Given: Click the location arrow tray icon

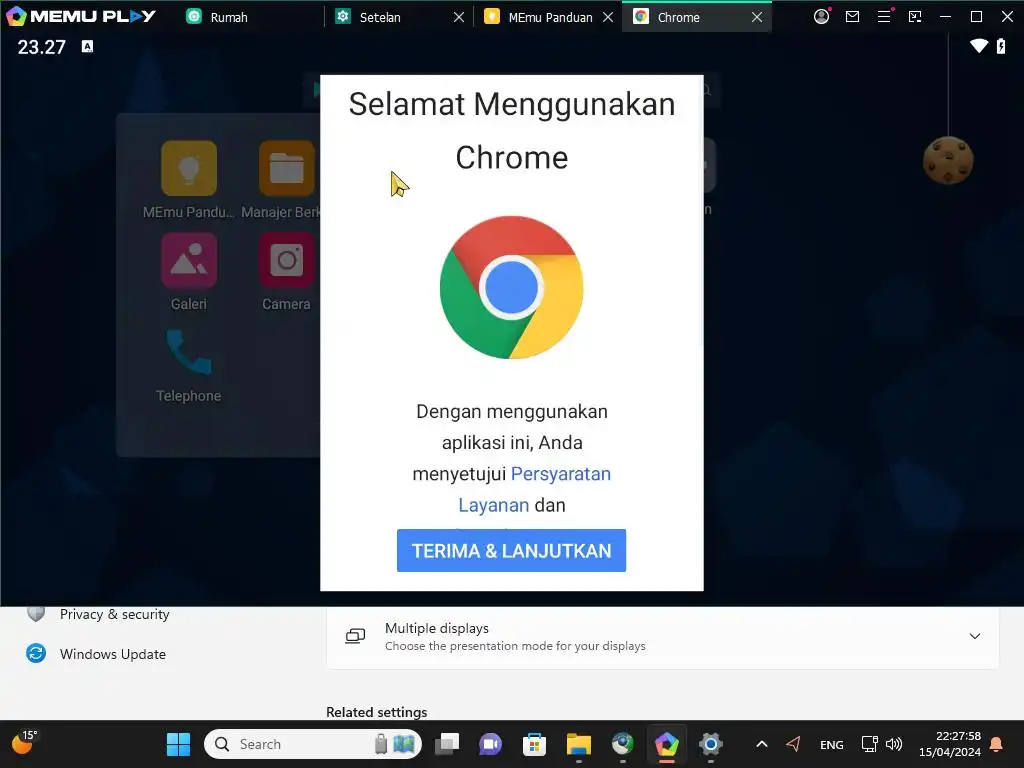Looking at the screenshot, I should [793, 744].
